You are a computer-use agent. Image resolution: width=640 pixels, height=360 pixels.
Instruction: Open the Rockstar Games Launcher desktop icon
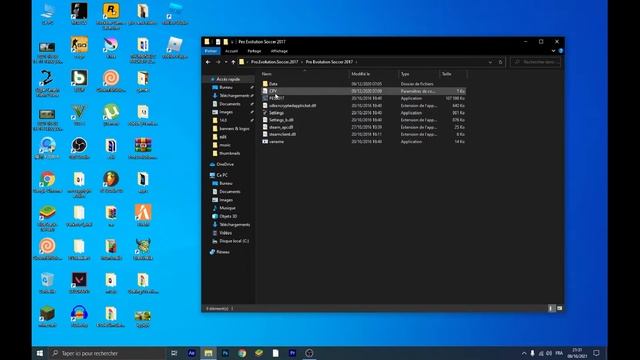tap(111, 16)
